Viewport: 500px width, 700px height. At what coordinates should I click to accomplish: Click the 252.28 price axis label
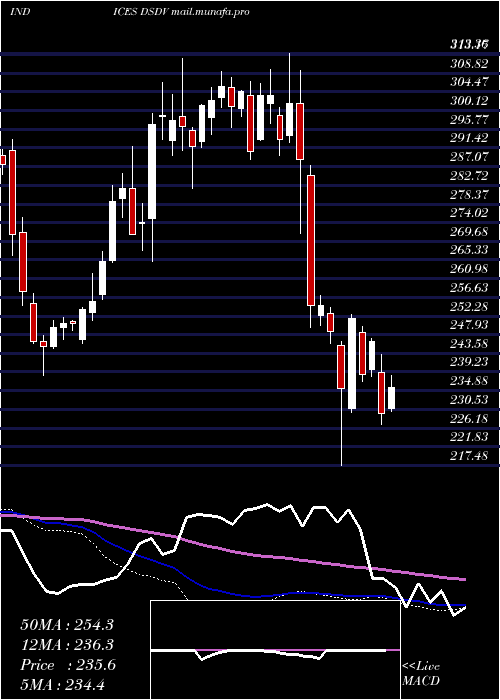[469, 306]
